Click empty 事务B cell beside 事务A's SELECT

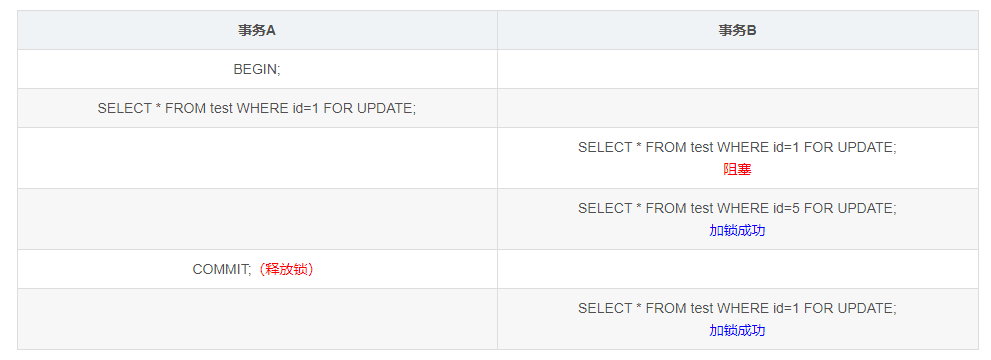[x=738, y=108]
